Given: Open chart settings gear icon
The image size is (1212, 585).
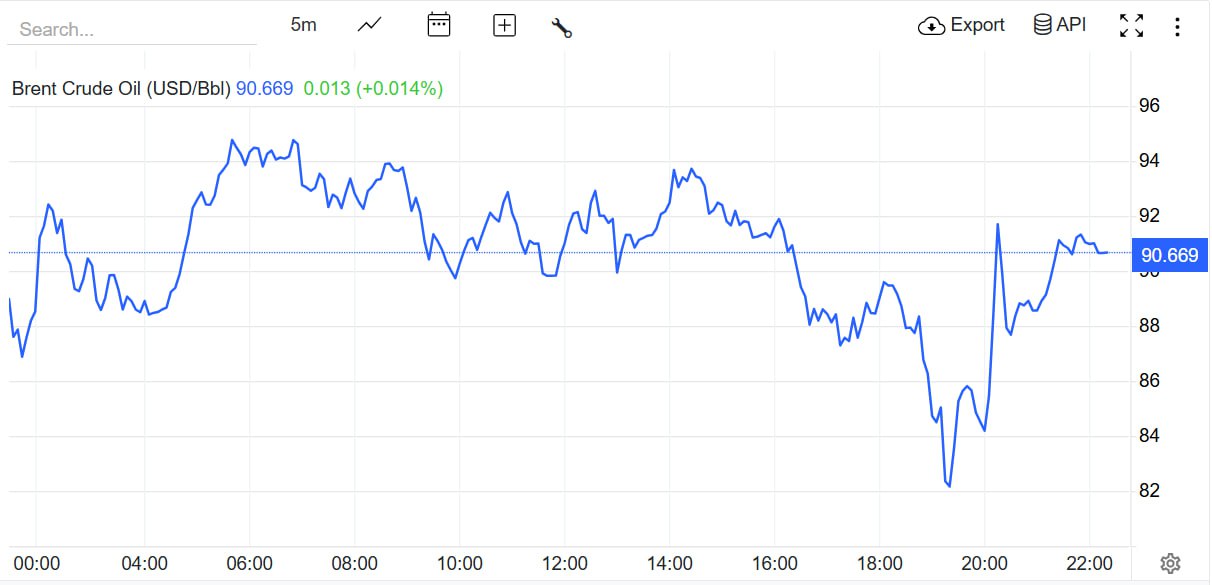Looking at the screenshot, I should 1170,563.
